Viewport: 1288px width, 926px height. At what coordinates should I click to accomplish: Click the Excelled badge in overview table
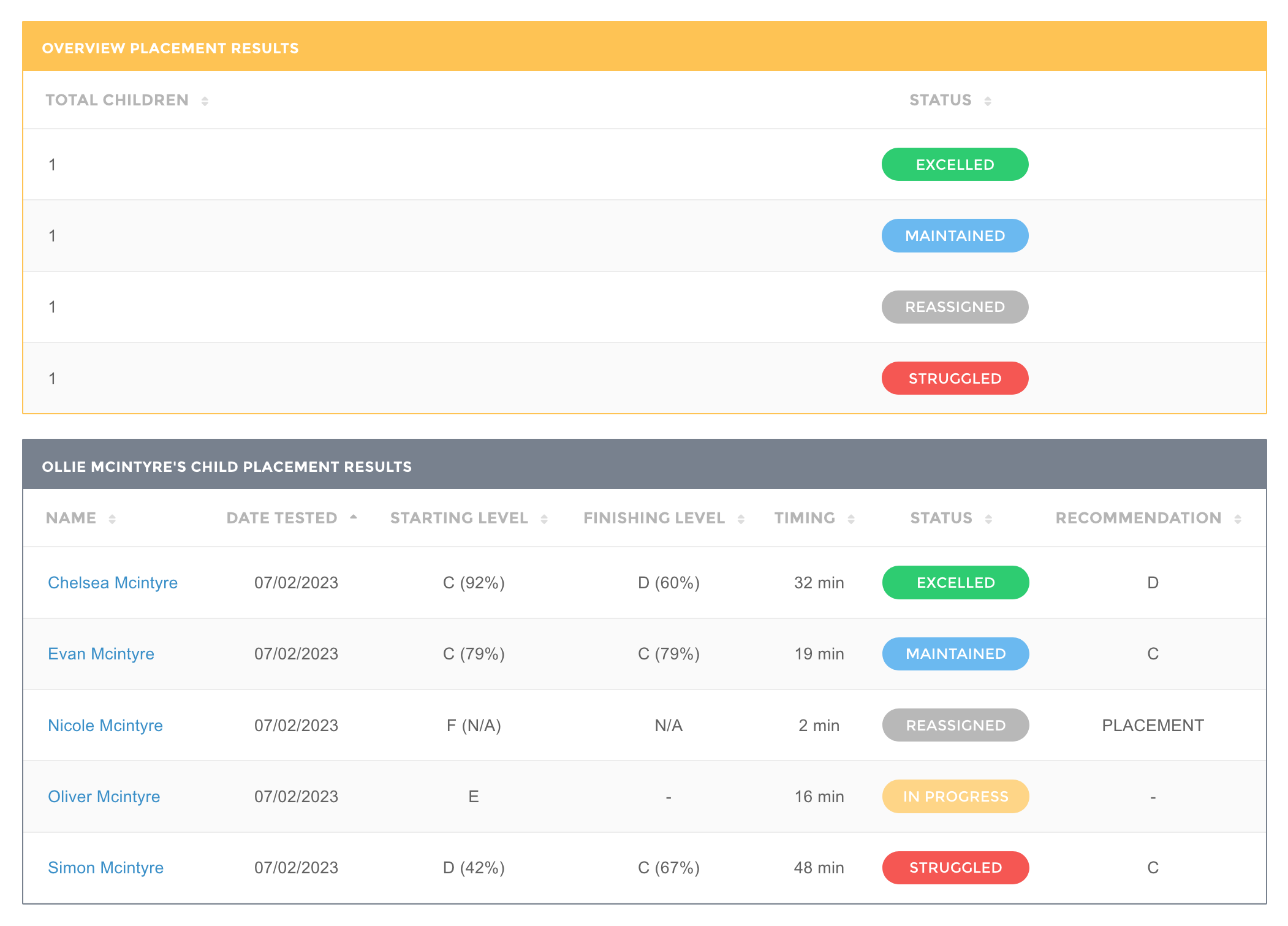[955, 164]
